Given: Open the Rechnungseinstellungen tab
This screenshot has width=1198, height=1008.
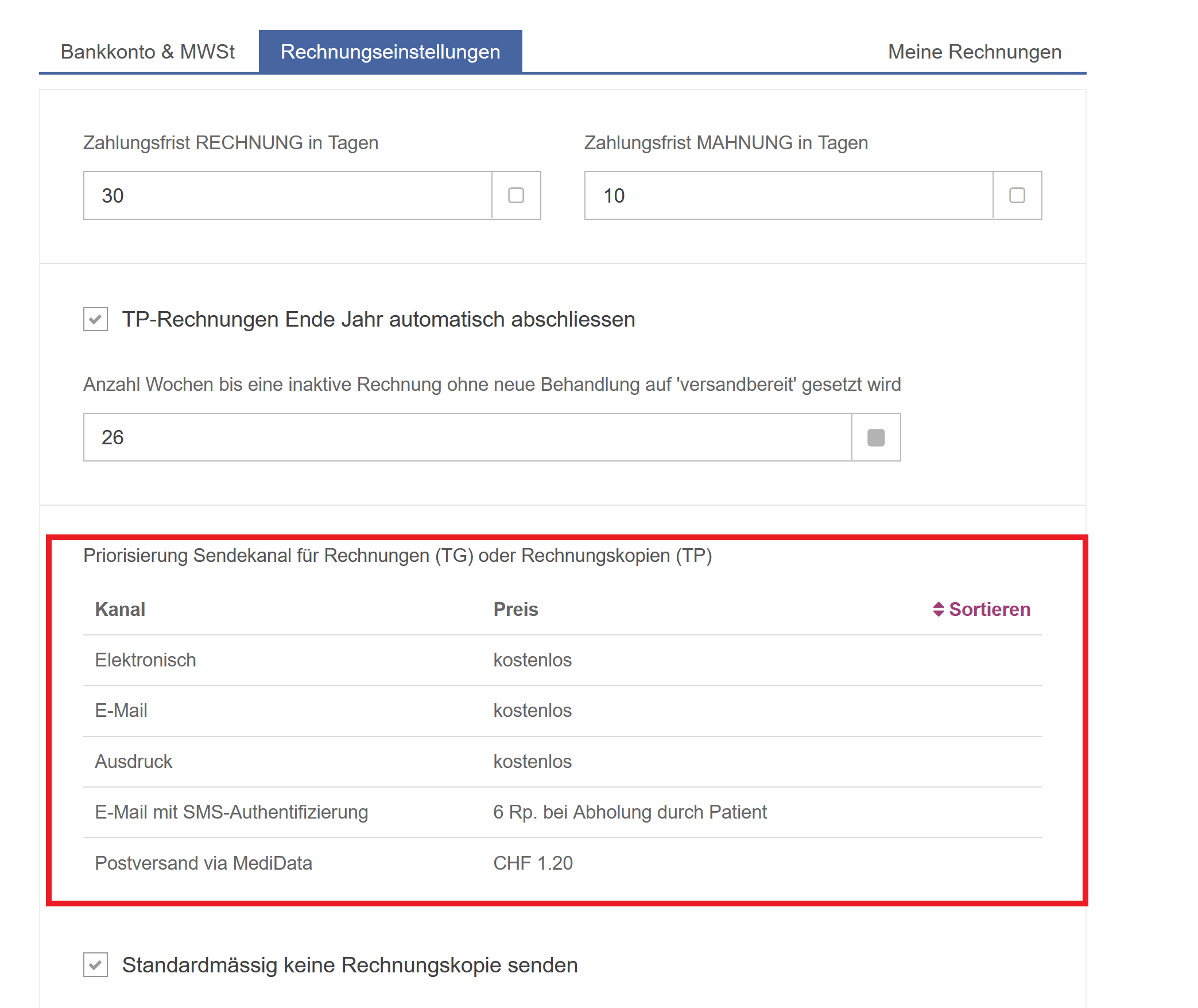Looking at the screenshot, I should coord(390,52).
